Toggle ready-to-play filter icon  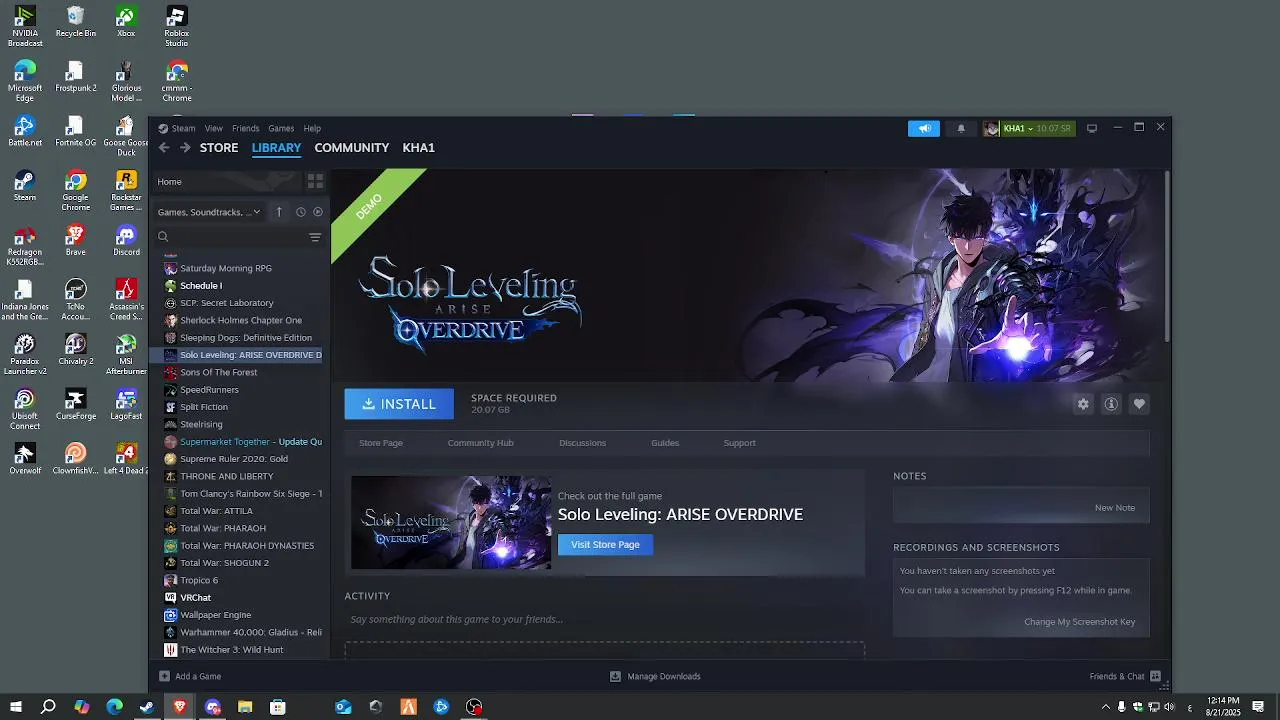pyautogui.click(x=318, y=212)
